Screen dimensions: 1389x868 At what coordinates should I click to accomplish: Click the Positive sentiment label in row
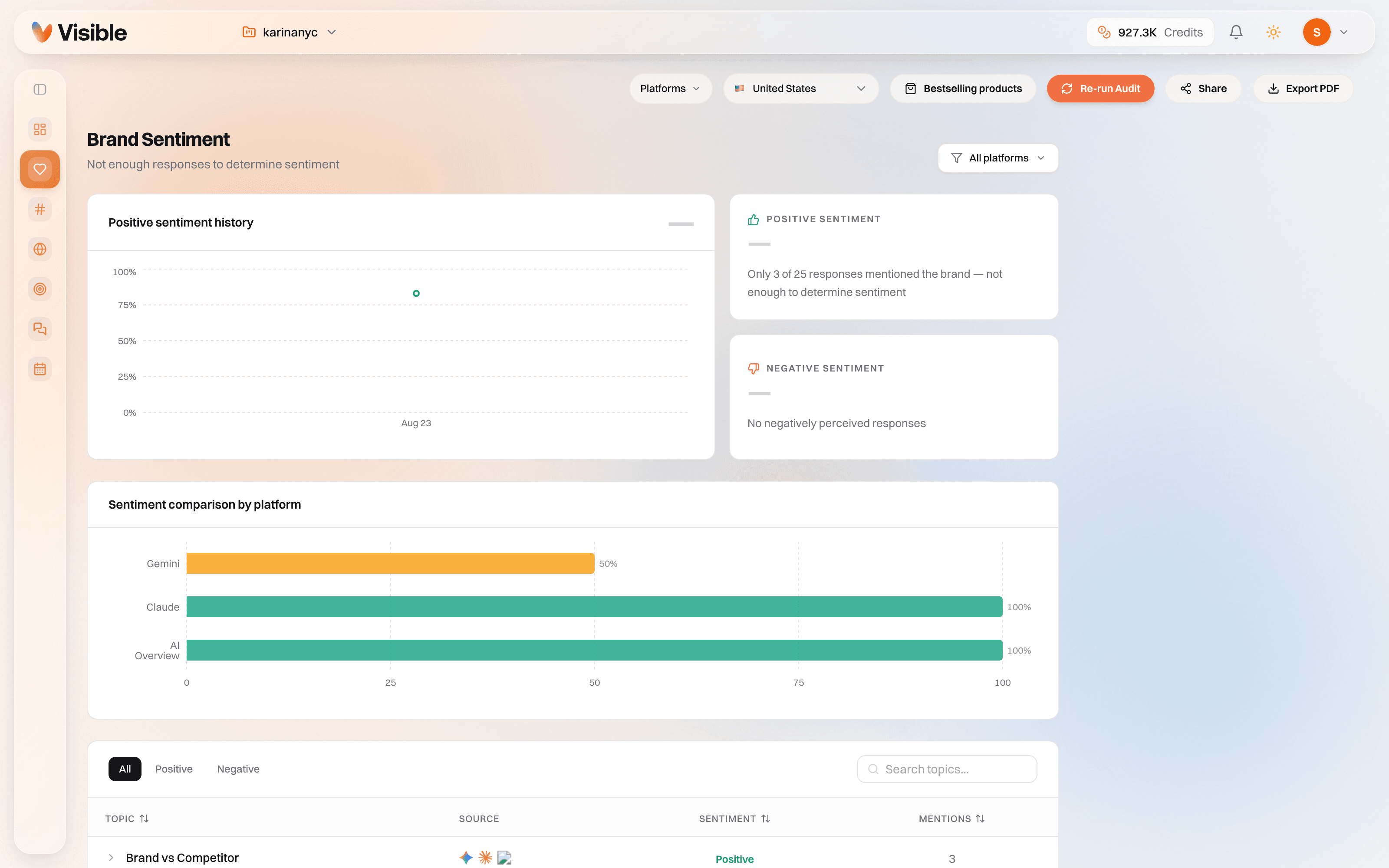pos(735,859)
